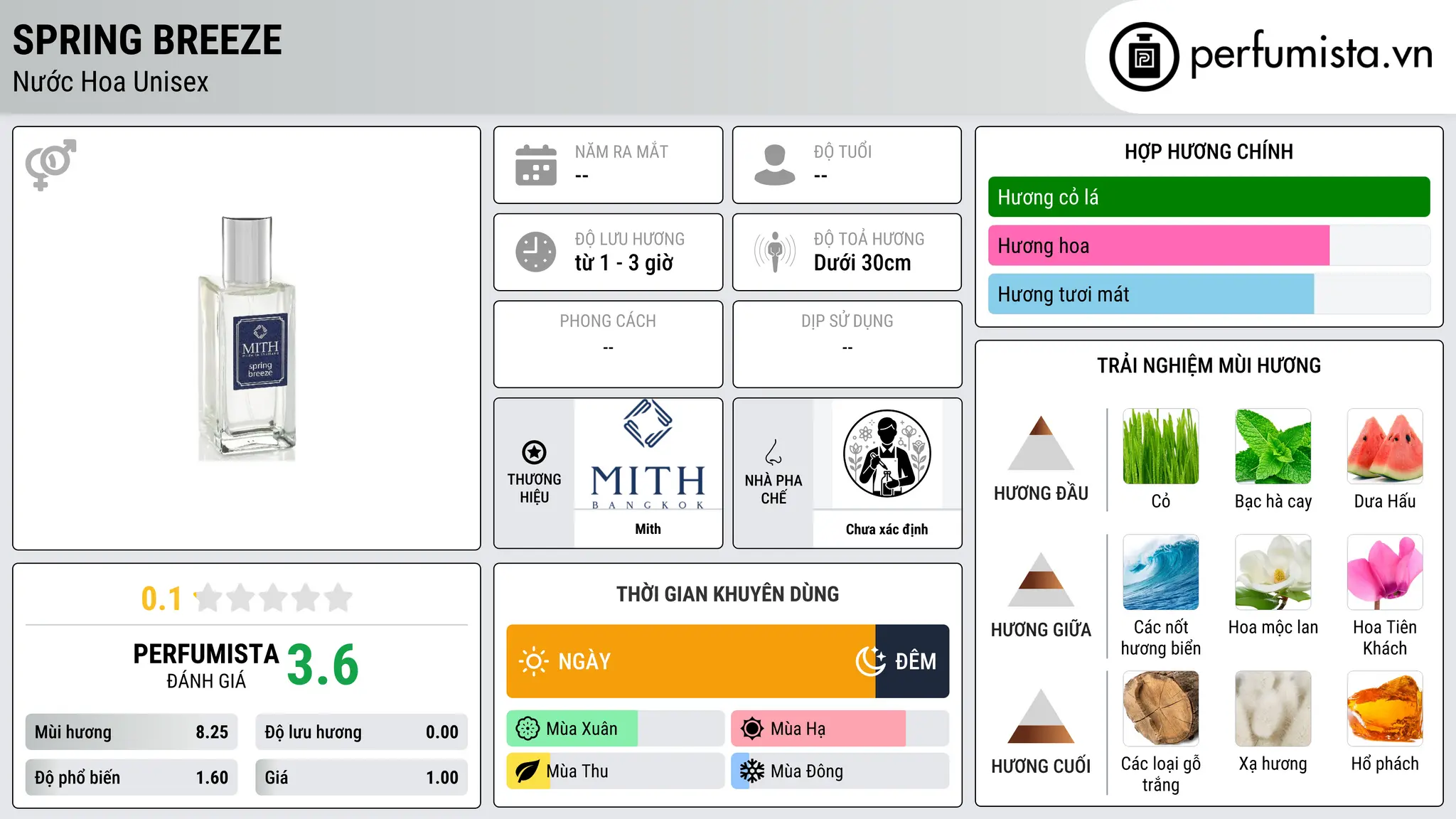Click the Bạc hà cay mint image
The height and width of the screenshot is (819, 1456).
(x=1273, y=446)
